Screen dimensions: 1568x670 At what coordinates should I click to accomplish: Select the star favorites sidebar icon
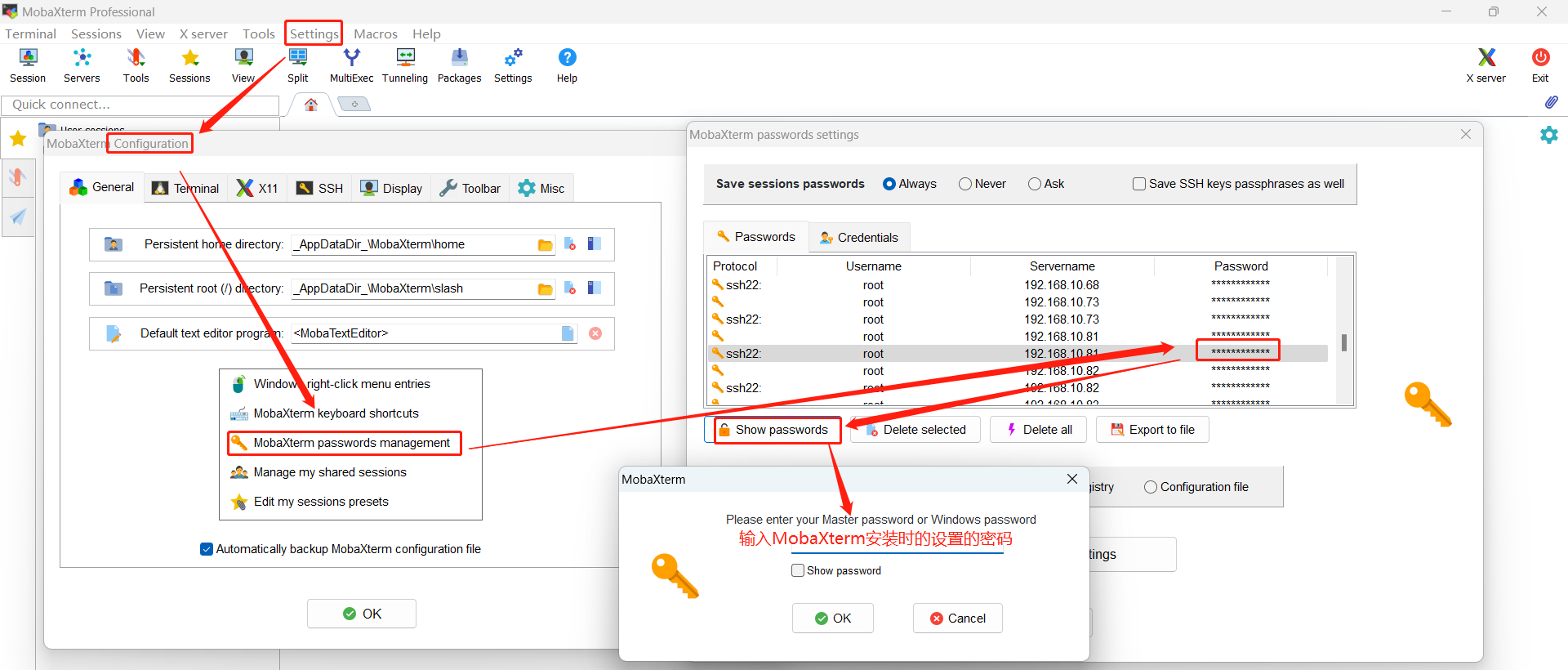[18, 138]
